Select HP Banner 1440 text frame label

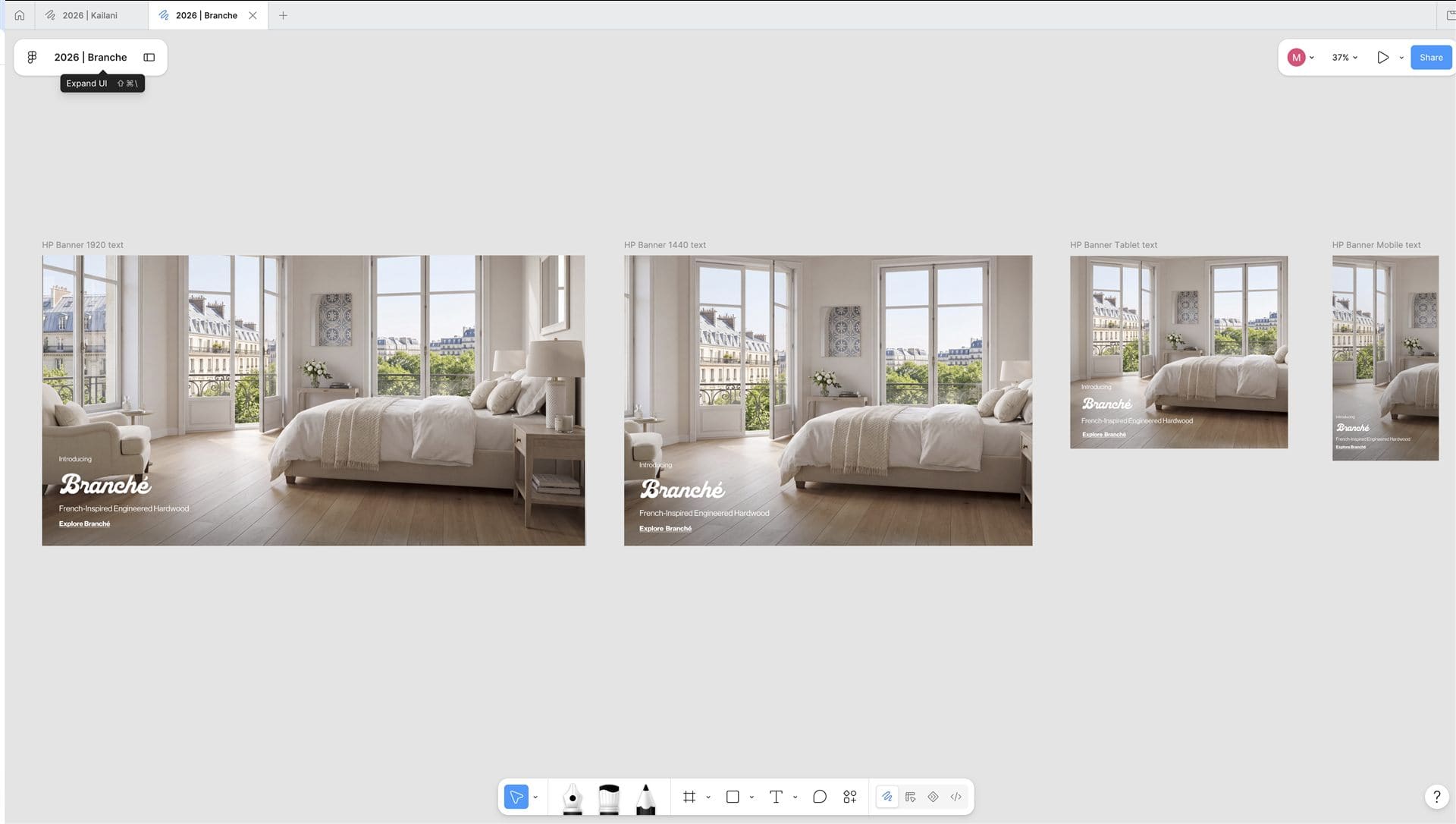[x=665, y=245]
